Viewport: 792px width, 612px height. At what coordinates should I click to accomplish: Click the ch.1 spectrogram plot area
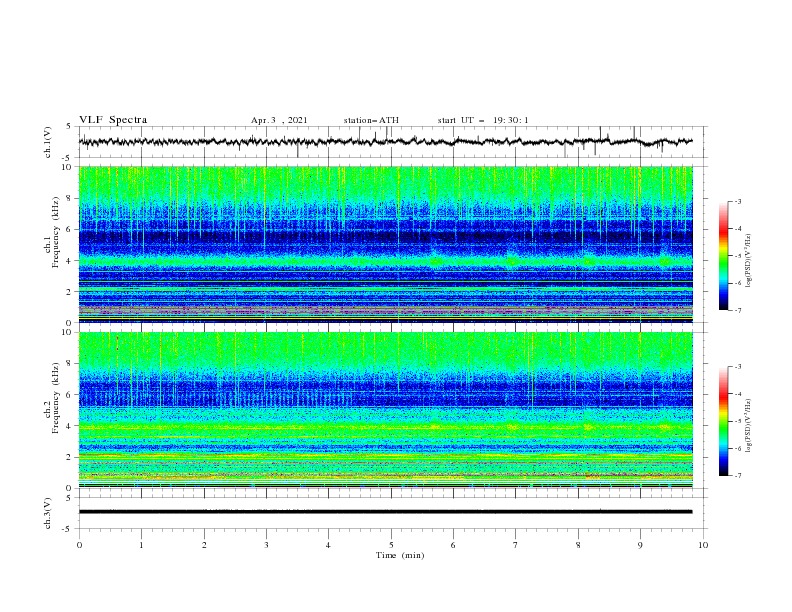(x=386, y=244)
